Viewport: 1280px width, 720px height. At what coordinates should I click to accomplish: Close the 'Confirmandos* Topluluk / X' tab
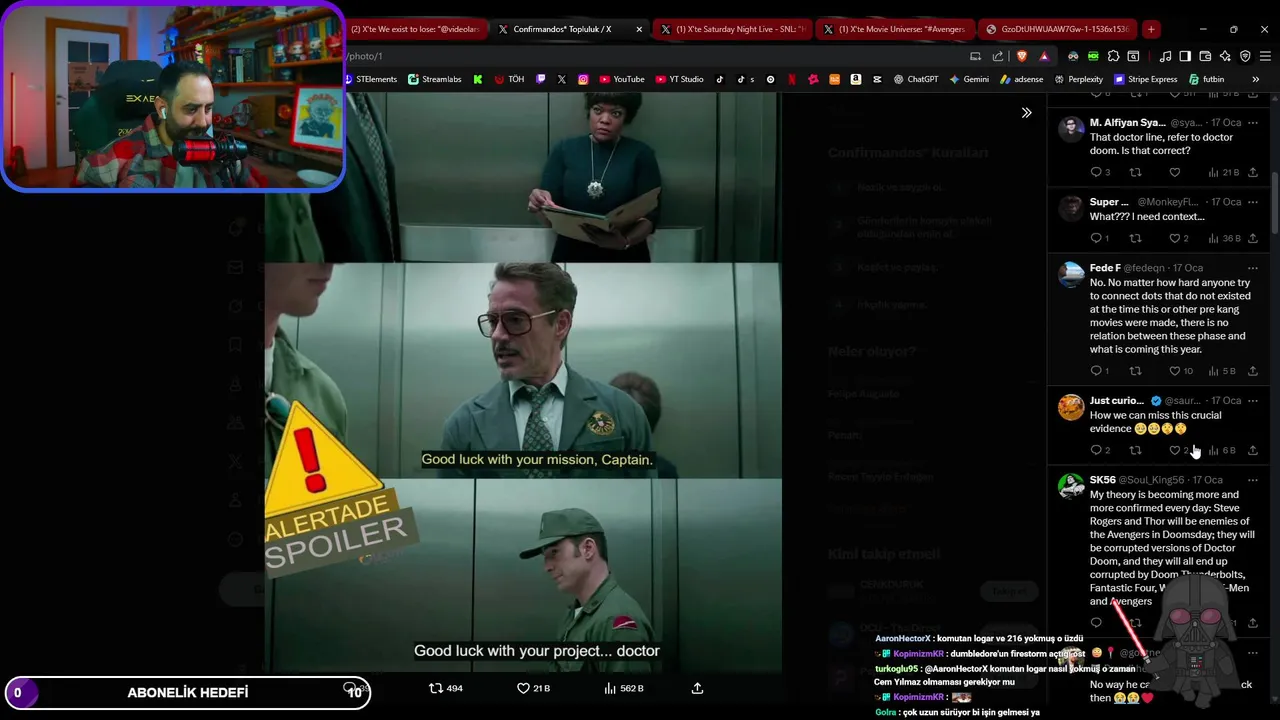pos(639,29)
